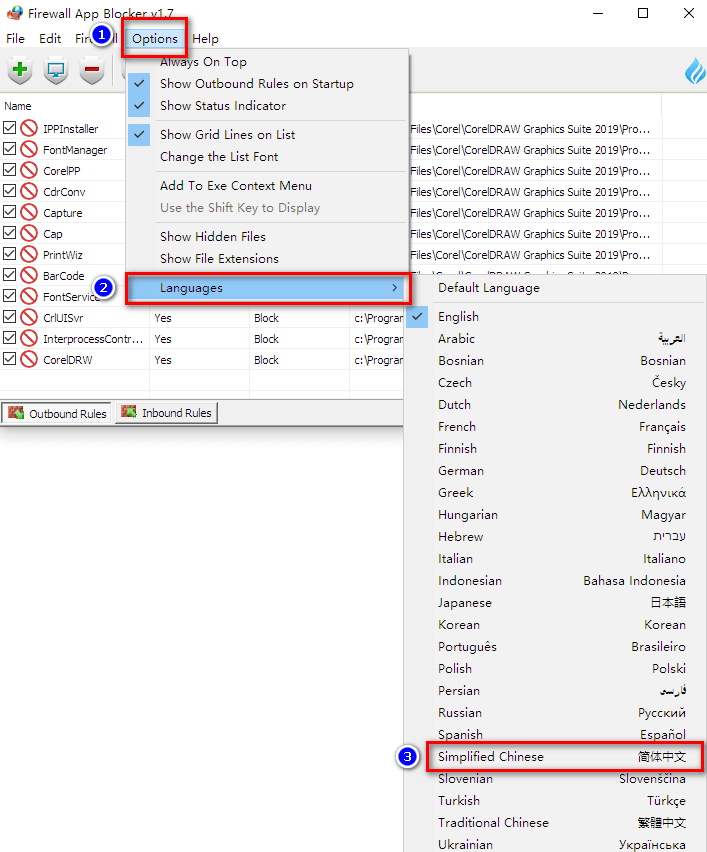Enable Always On Top option

(x=267, y=62)
